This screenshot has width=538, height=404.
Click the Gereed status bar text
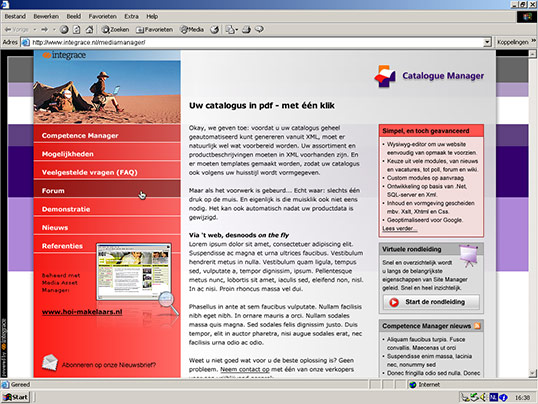point(20,384)
